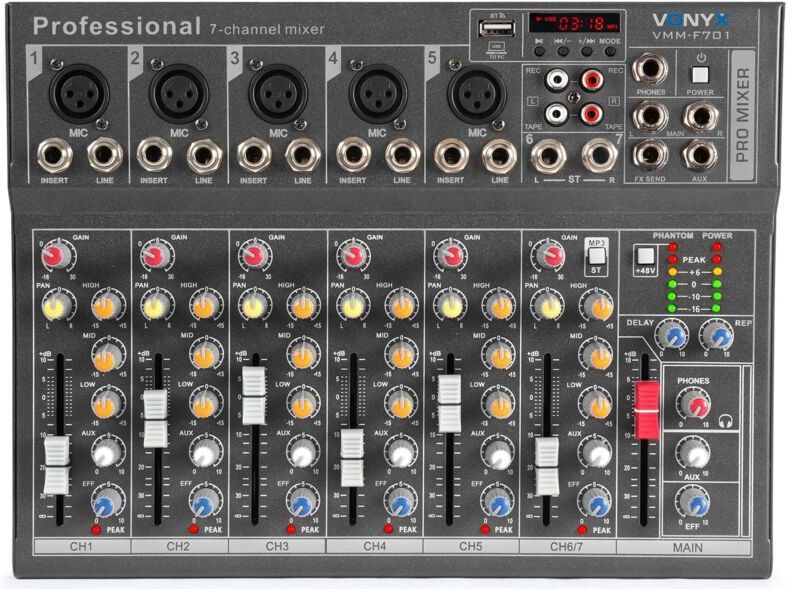Click channel 5 INSERT jack

tap(451, 155)
